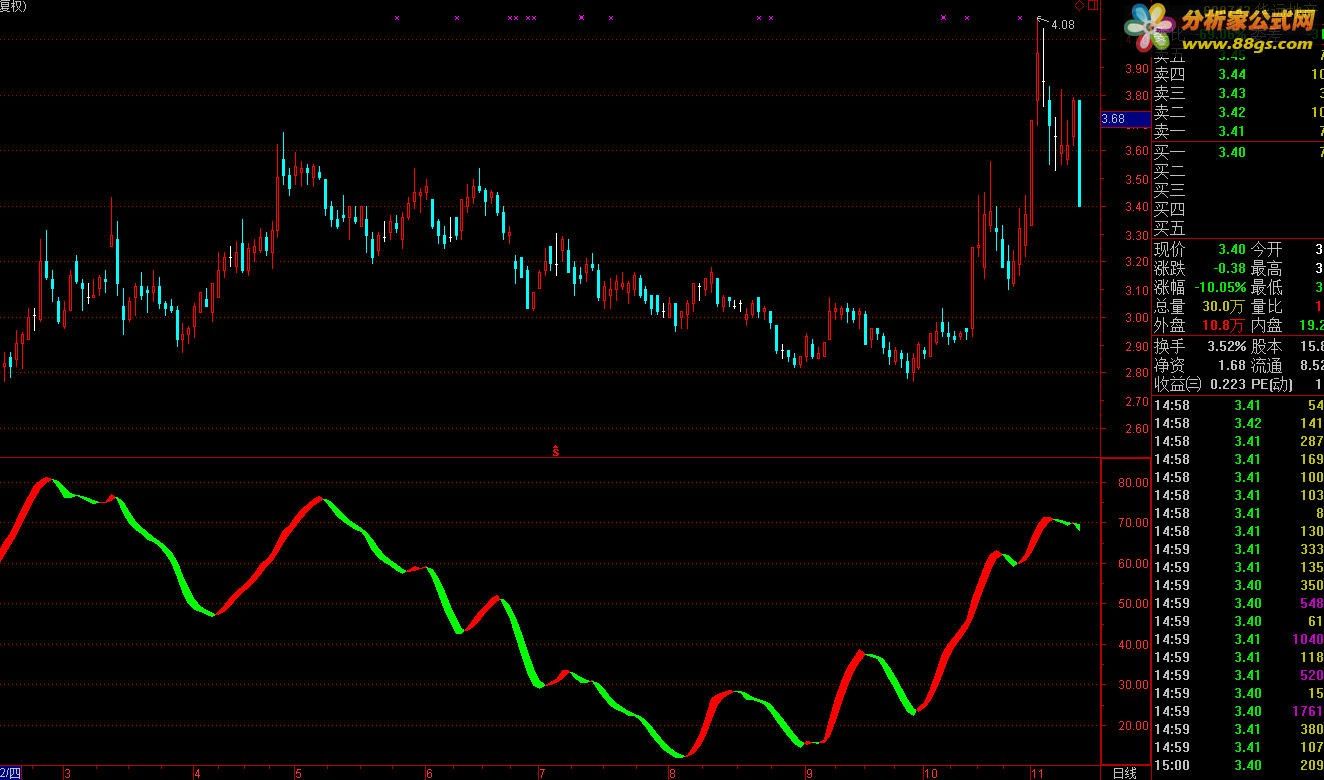Click the 最低 label
Viewport: 1324px width, 780px height.
1266,288
